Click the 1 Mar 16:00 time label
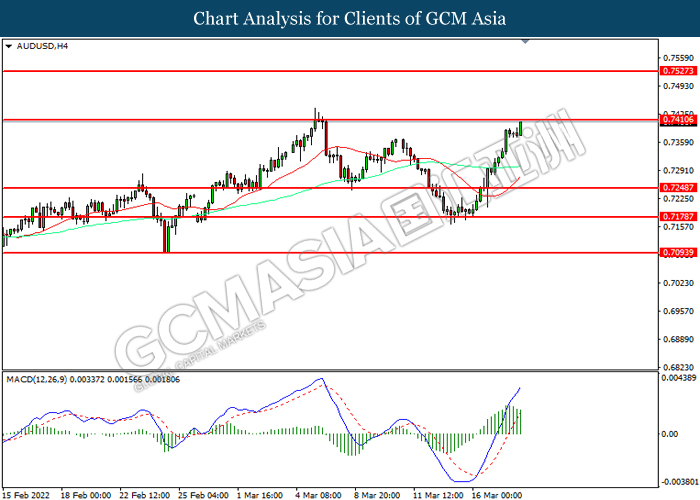The height and width of the screenshot is (500, 700). click(260, 495)
